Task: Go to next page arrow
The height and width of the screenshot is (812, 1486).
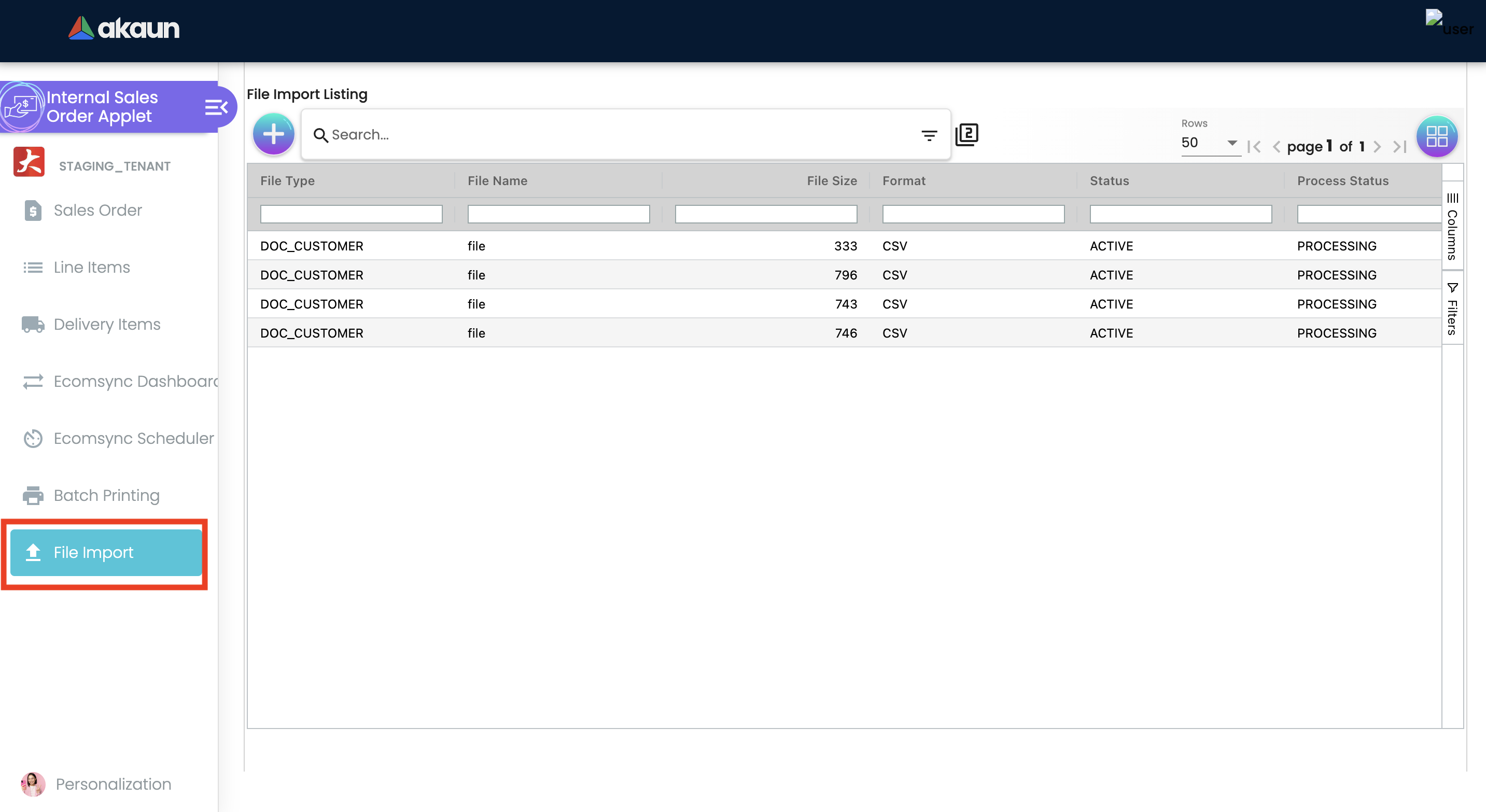Action: (1378, 147)
